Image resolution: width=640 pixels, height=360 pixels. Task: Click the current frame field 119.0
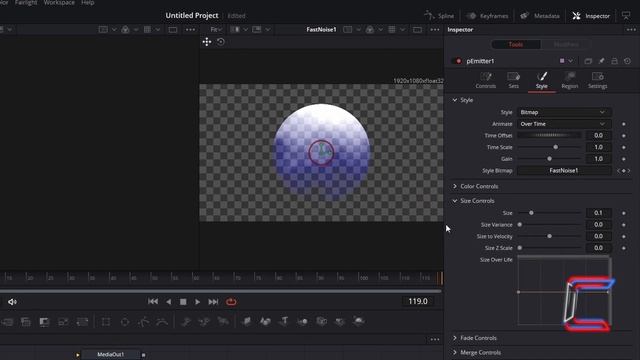[x=418, y=301]
